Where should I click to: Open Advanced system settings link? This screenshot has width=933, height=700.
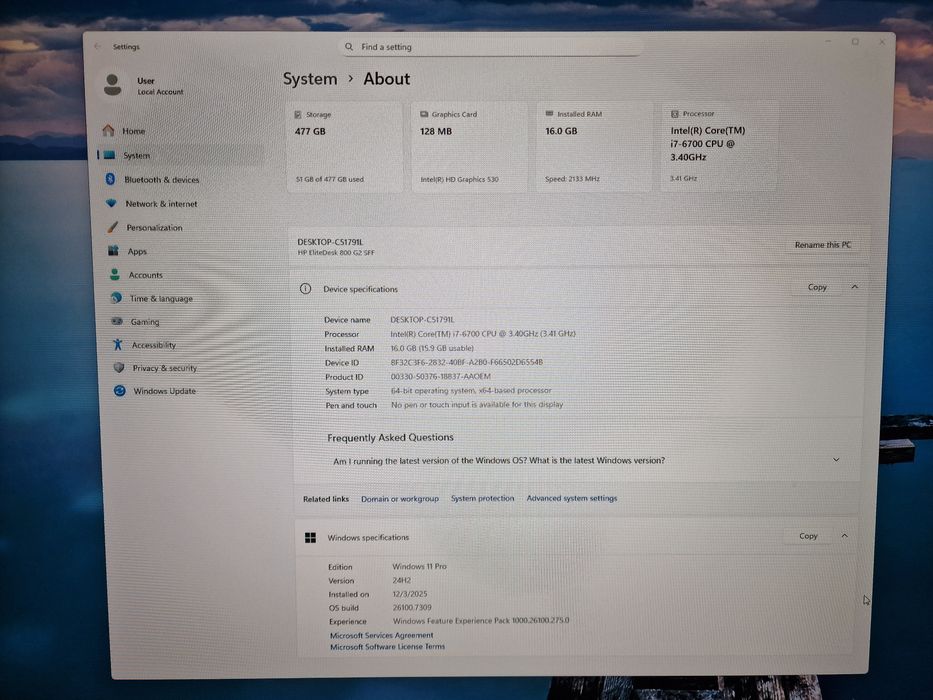[572, 498]
